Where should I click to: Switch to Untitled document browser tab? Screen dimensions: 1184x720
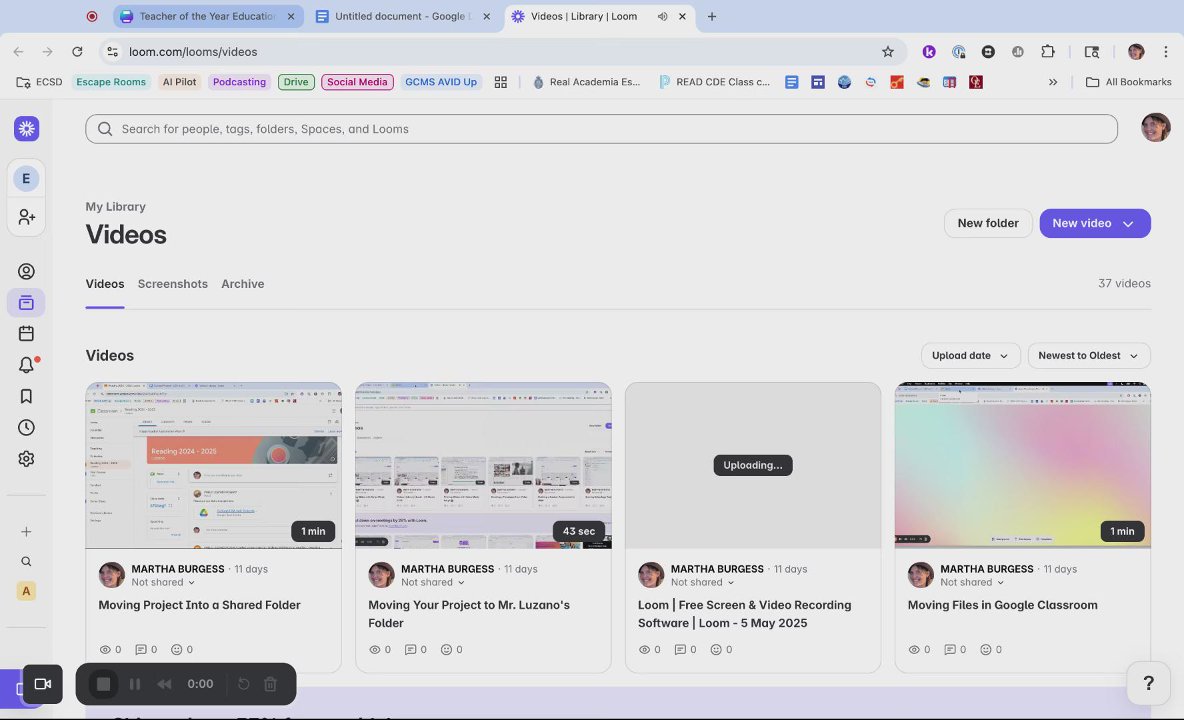(402, 16)
